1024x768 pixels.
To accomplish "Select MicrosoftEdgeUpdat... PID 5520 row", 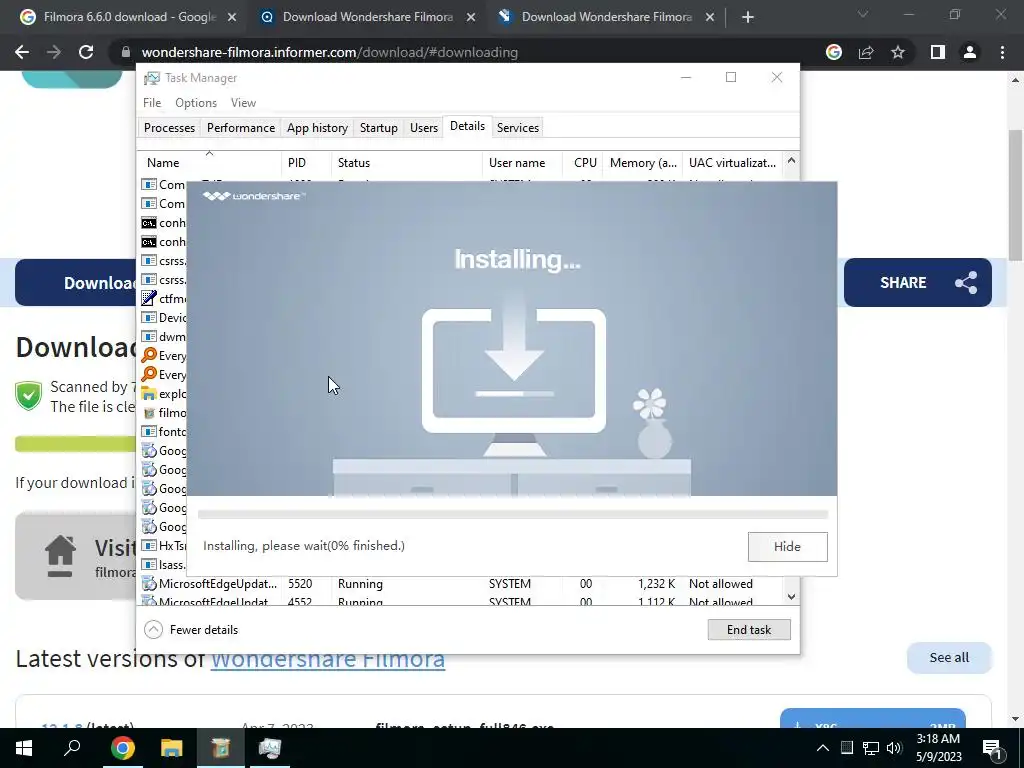I will [x=460, y=584].
